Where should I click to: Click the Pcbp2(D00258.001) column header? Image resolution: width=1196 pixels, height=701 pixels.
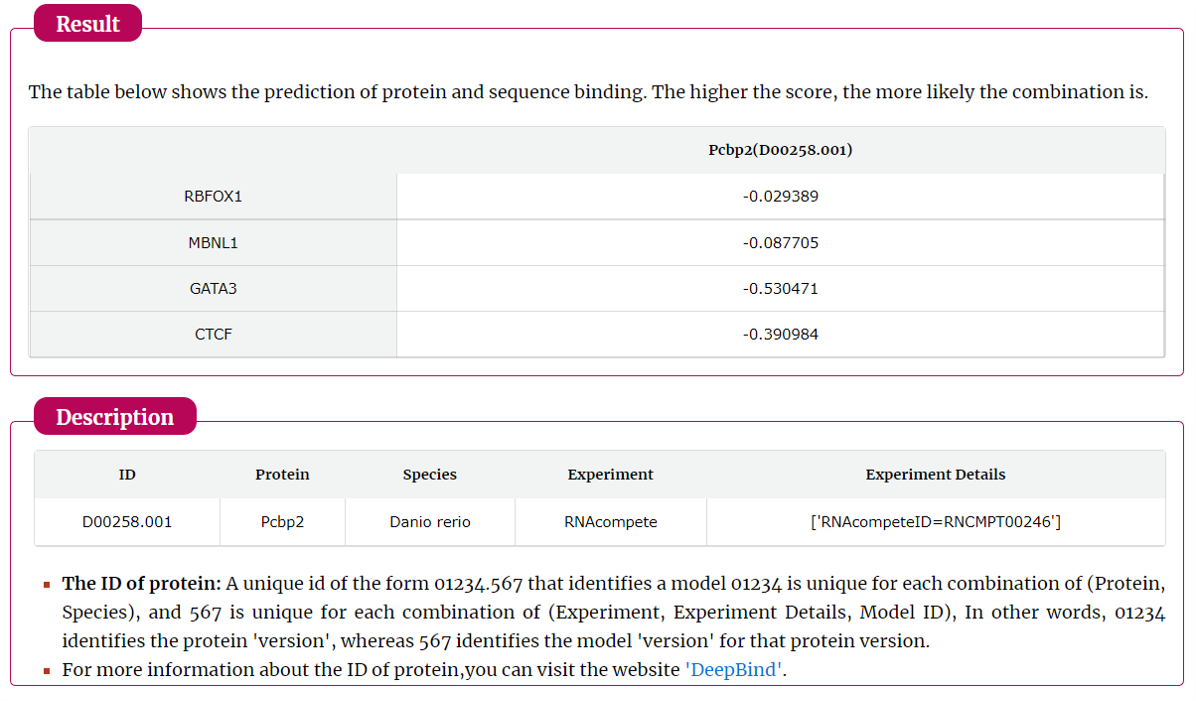(x=780, y=150)
